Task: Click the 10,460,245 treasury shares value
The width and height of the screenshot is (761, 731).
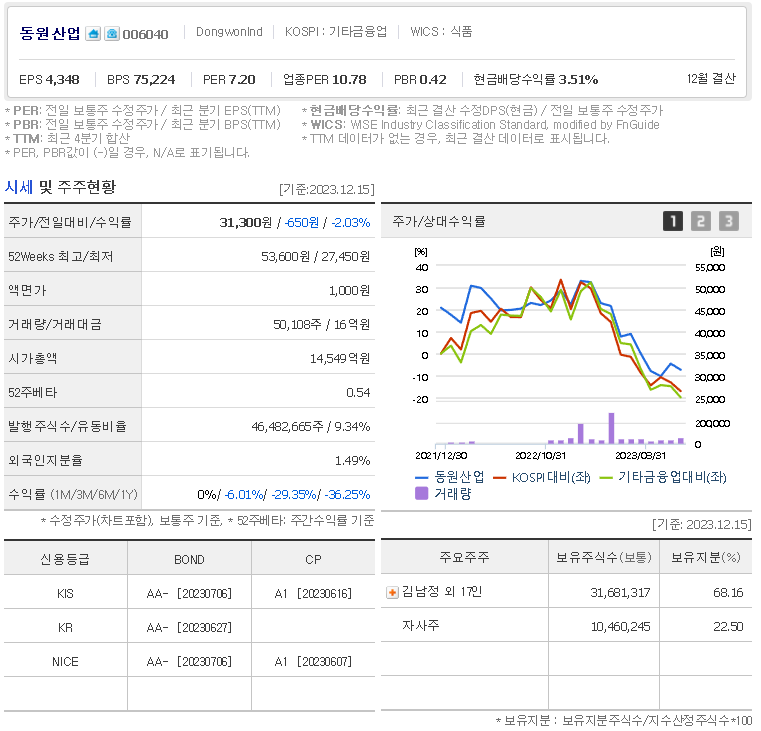Action: click(621, 627)
